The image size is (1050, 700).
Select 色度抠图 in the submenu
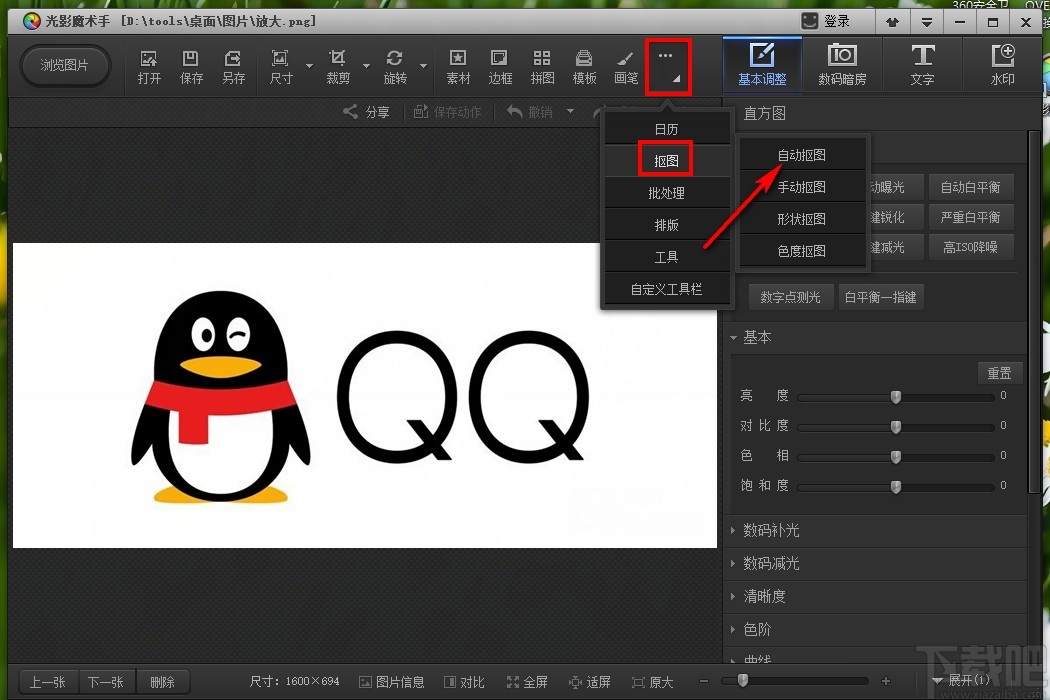pos(802,251)
